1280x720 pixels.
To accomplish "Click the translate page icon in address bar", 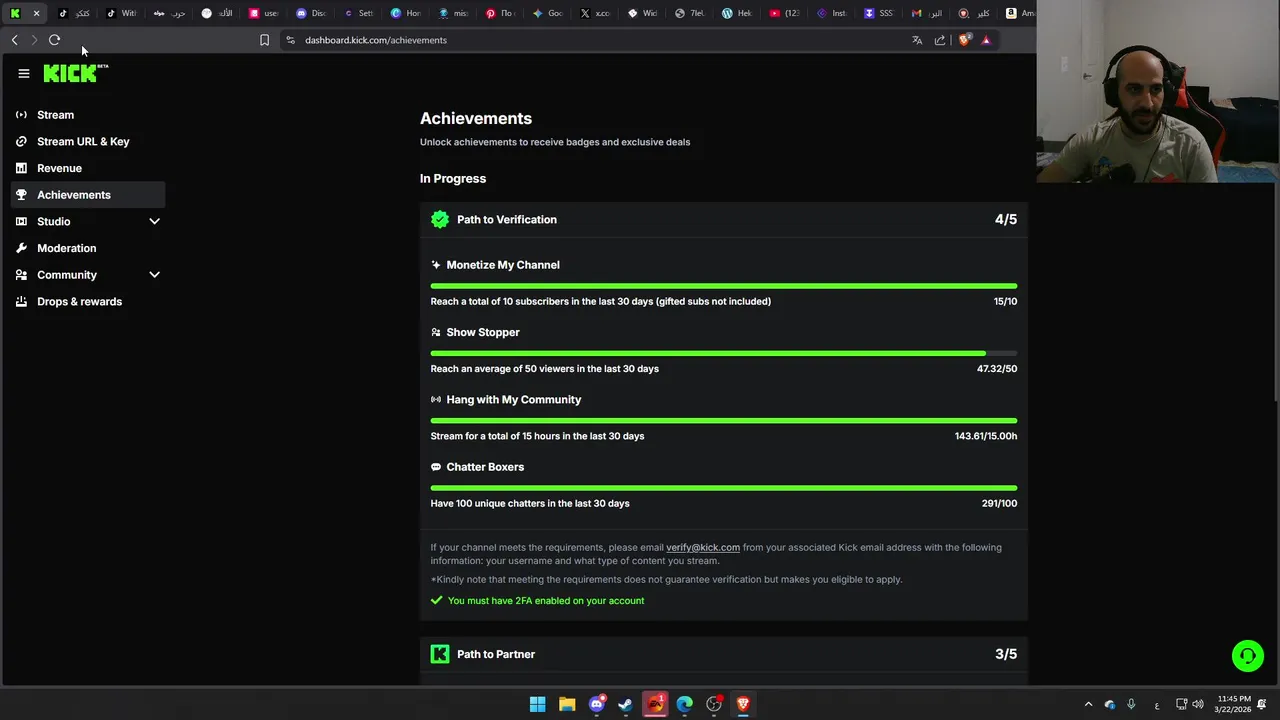I will pyautogui.click(x=917, y=40).
